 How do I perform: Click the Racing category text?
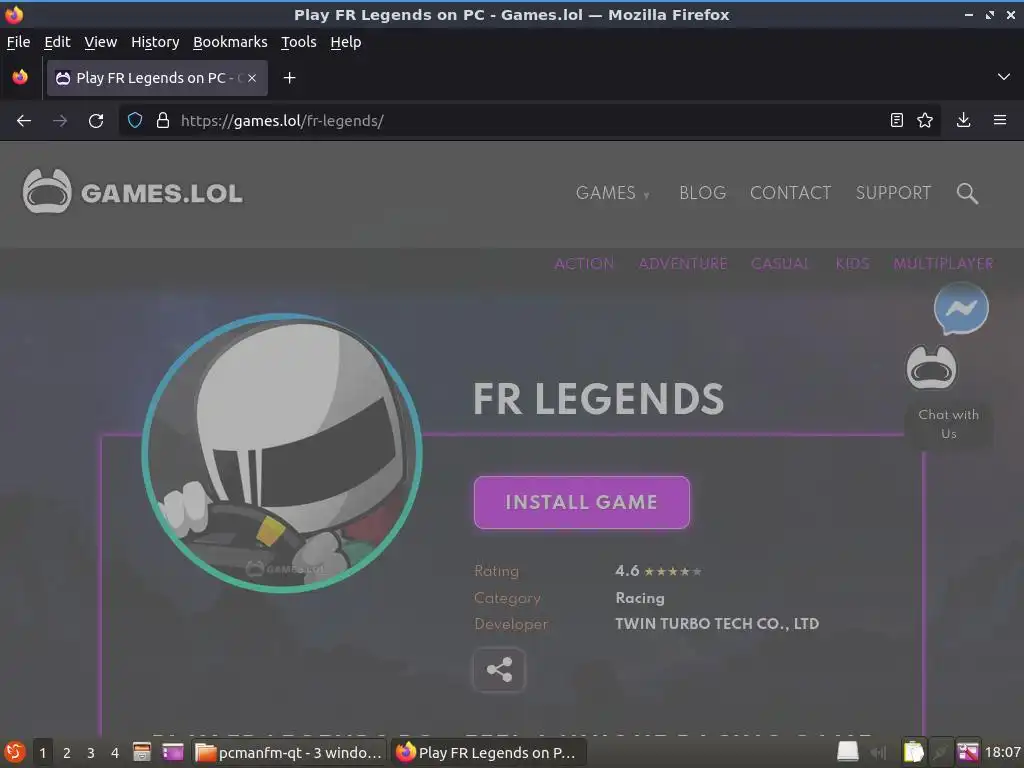pyautogui.click(x=640, y=598)
